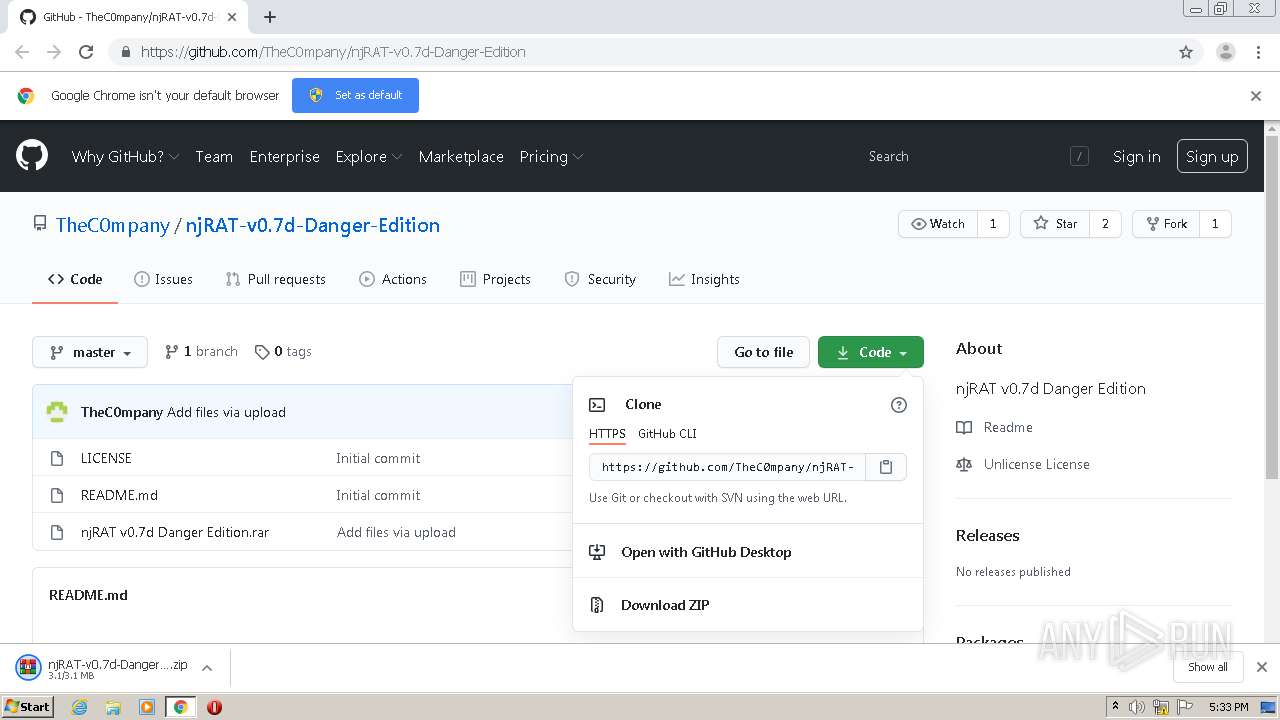Open Chrome three-dot menu

point(1258,52)
